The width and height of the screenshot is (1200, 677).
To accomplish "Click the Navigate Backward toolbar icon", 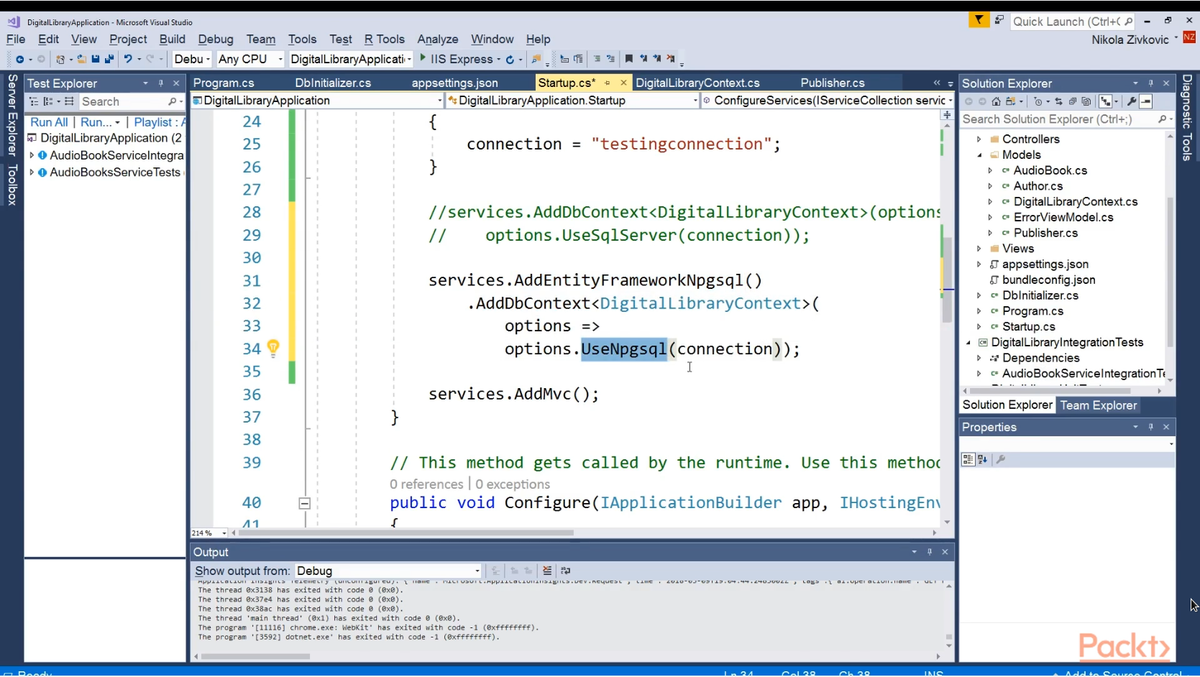I will (x=20, y=59).
